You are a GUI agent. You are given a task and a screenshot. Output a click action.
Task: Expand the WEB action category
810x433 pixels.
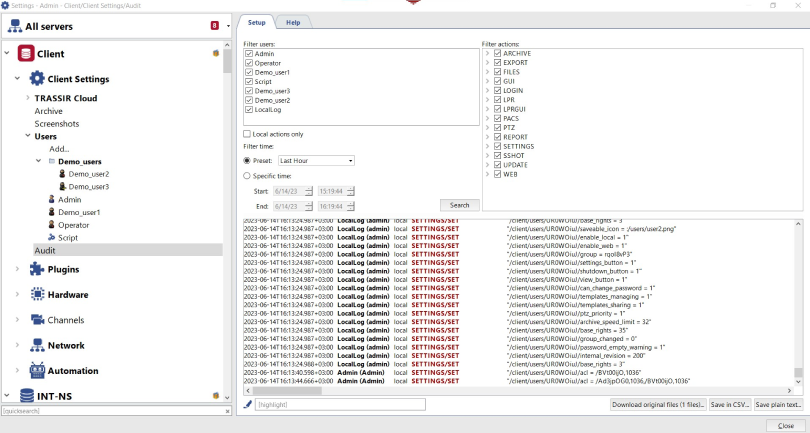click(487, 174)
